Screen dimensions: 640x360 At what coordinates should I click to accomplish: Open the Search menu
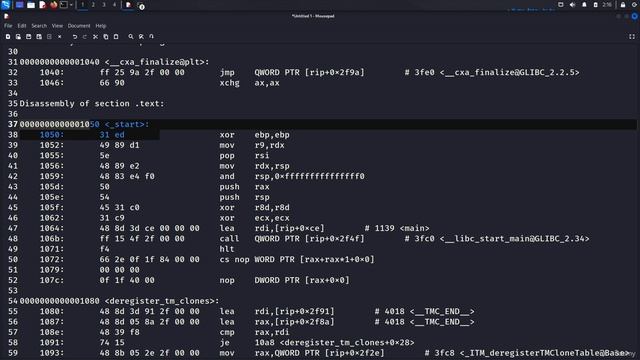pos(39,26)
